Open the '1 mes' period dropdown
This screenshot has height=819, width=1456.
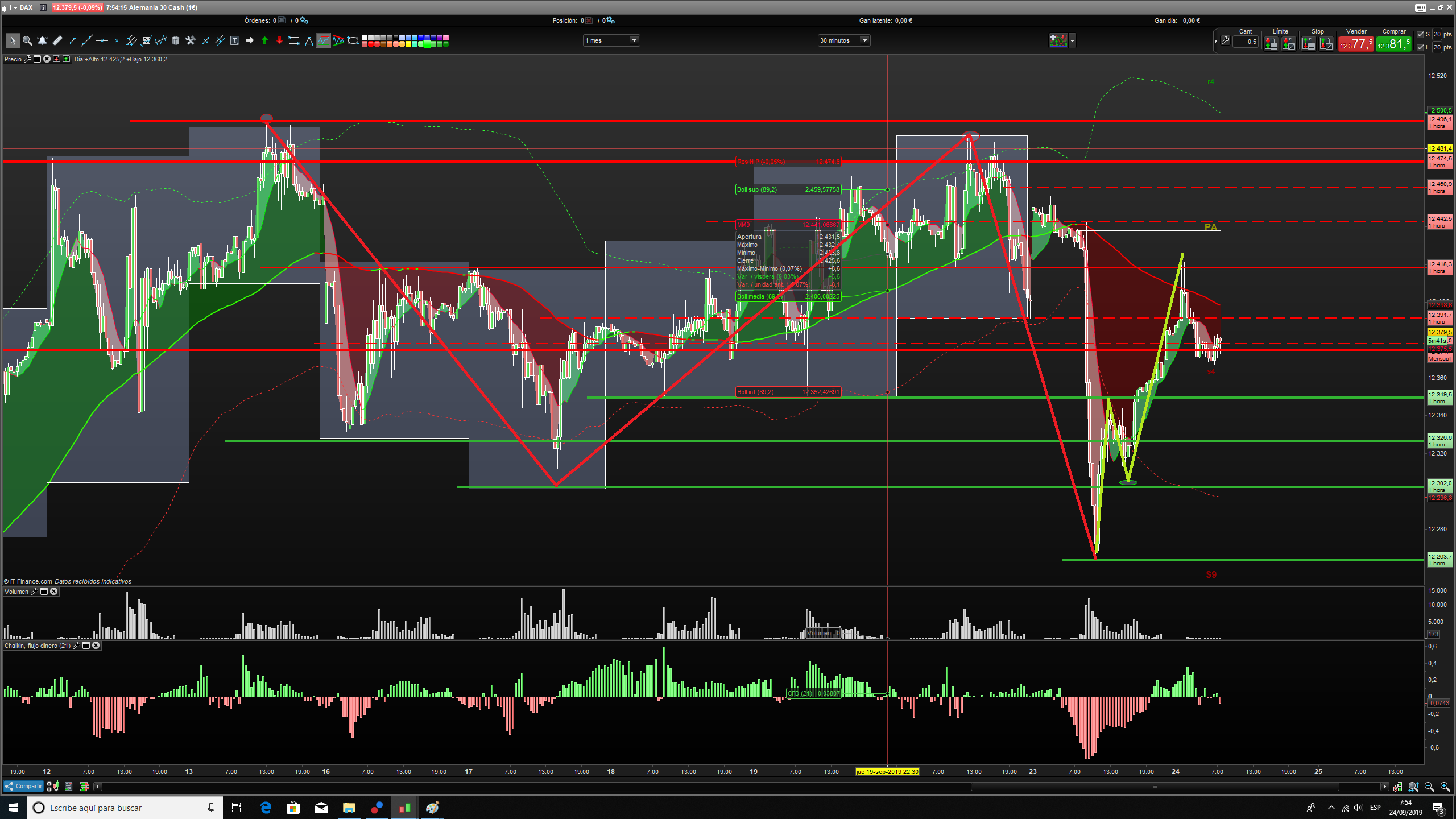point(634,40)
